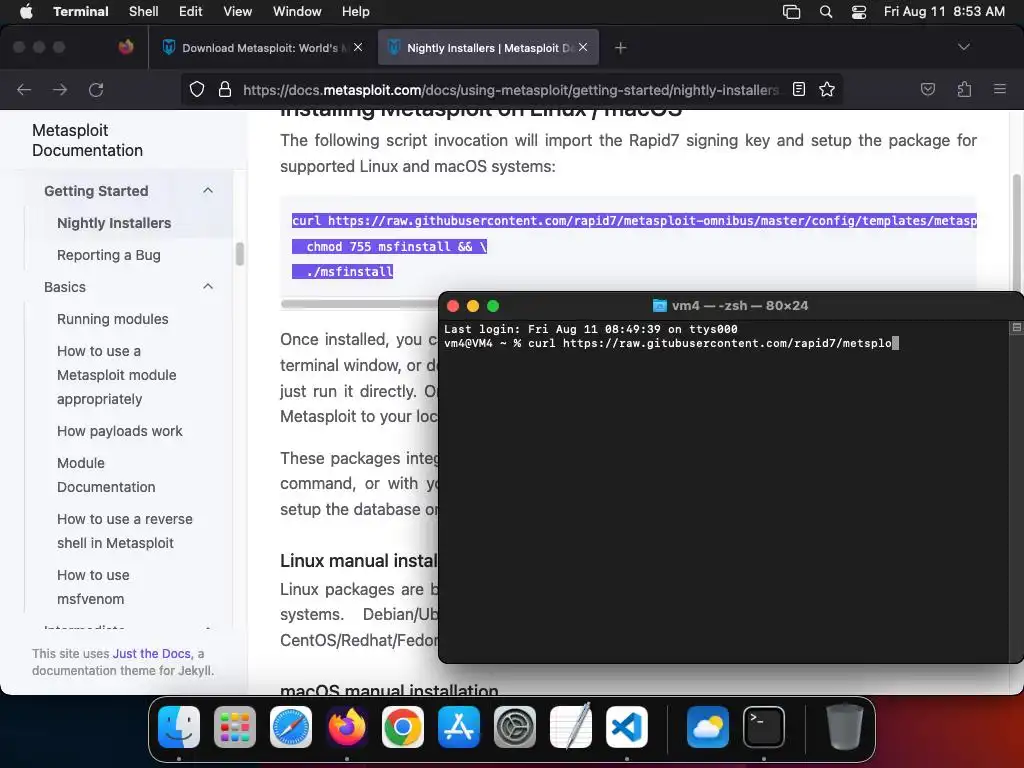
Task: Open the Window menu
Action: pos(296,12)
